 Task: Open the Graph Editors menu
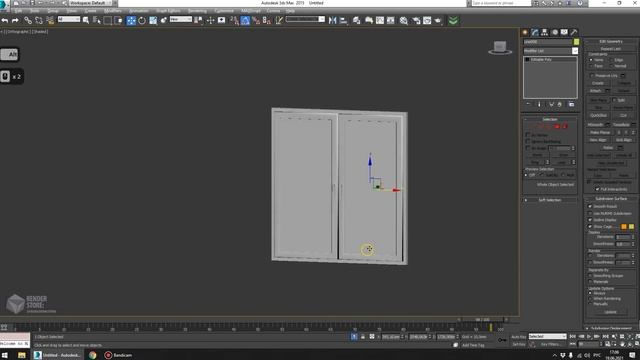point(168,11)
